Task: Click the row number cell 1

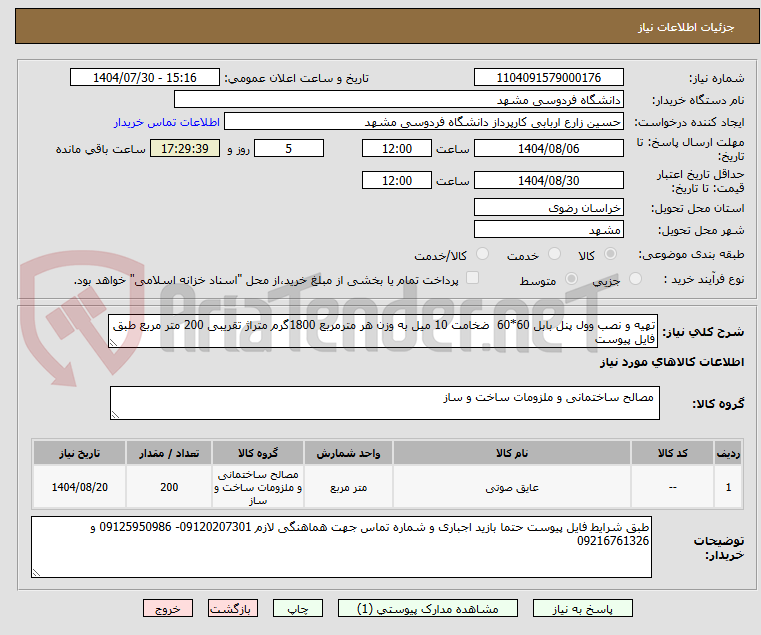Action: point(728,487)
